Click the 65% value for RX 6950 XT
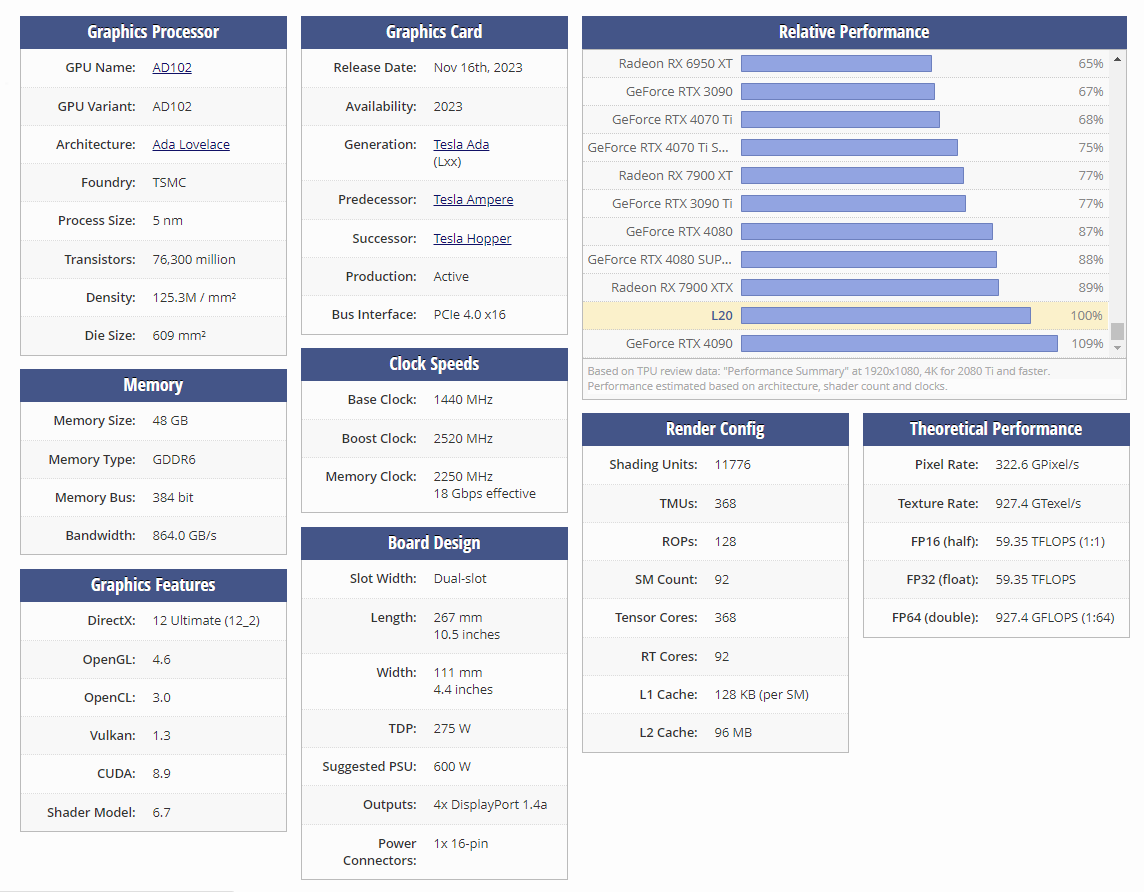 click(x=1091, y=63)
